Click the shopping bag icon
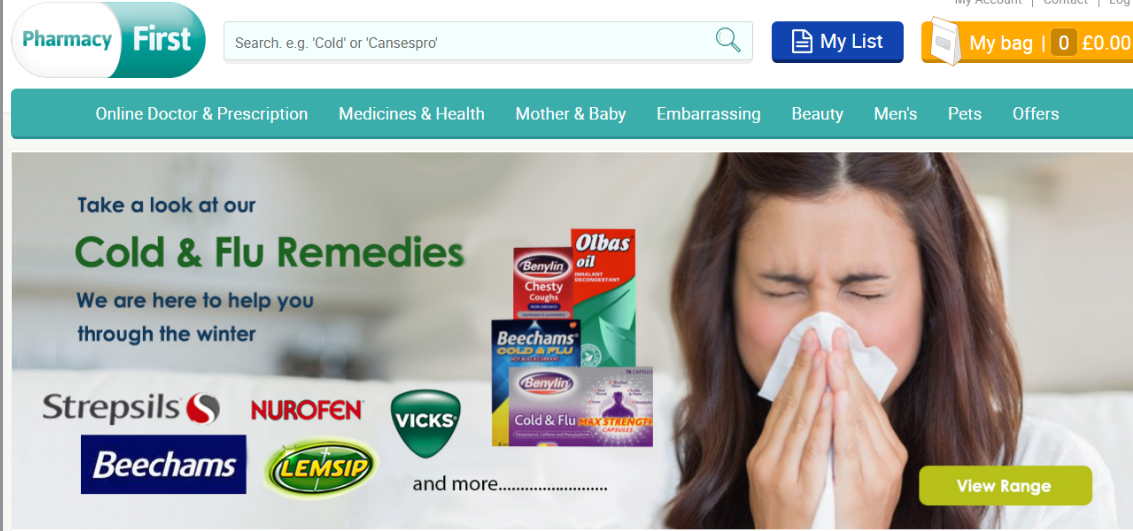The height and width of the screenshot is (531, 1133). click(946, 40)
